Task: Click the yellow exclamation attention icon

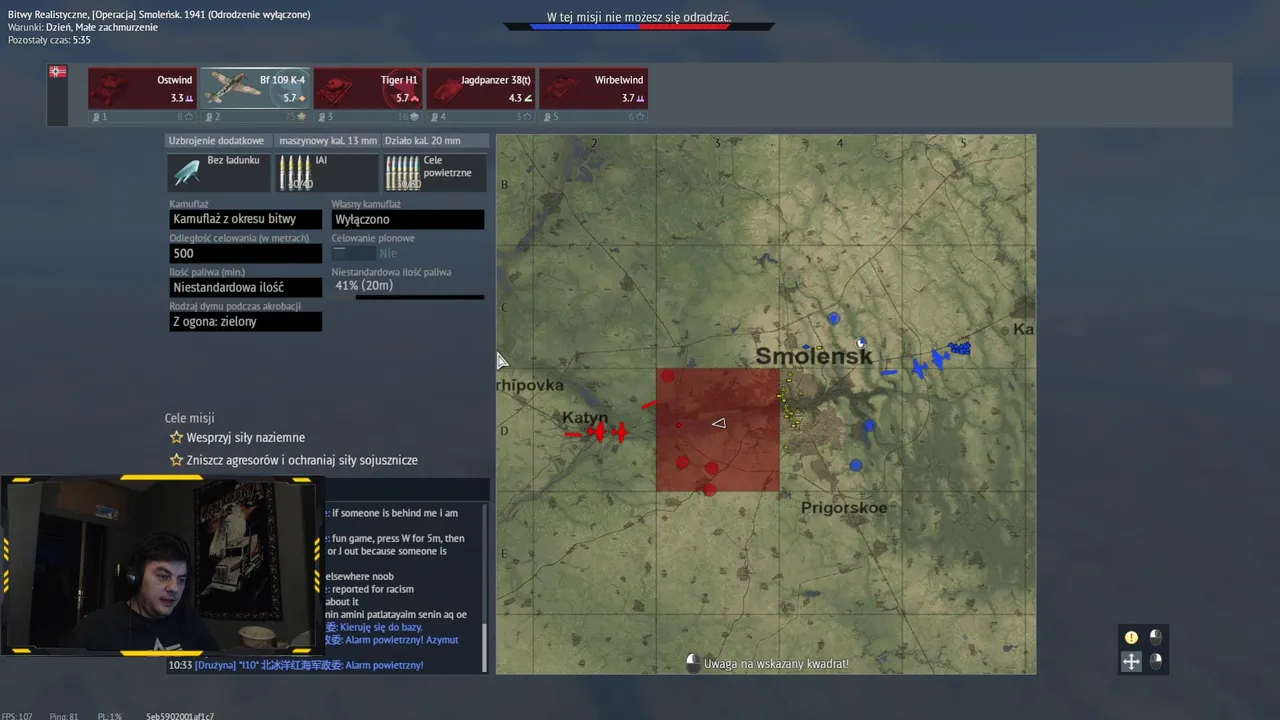Action: (1131, 637)
